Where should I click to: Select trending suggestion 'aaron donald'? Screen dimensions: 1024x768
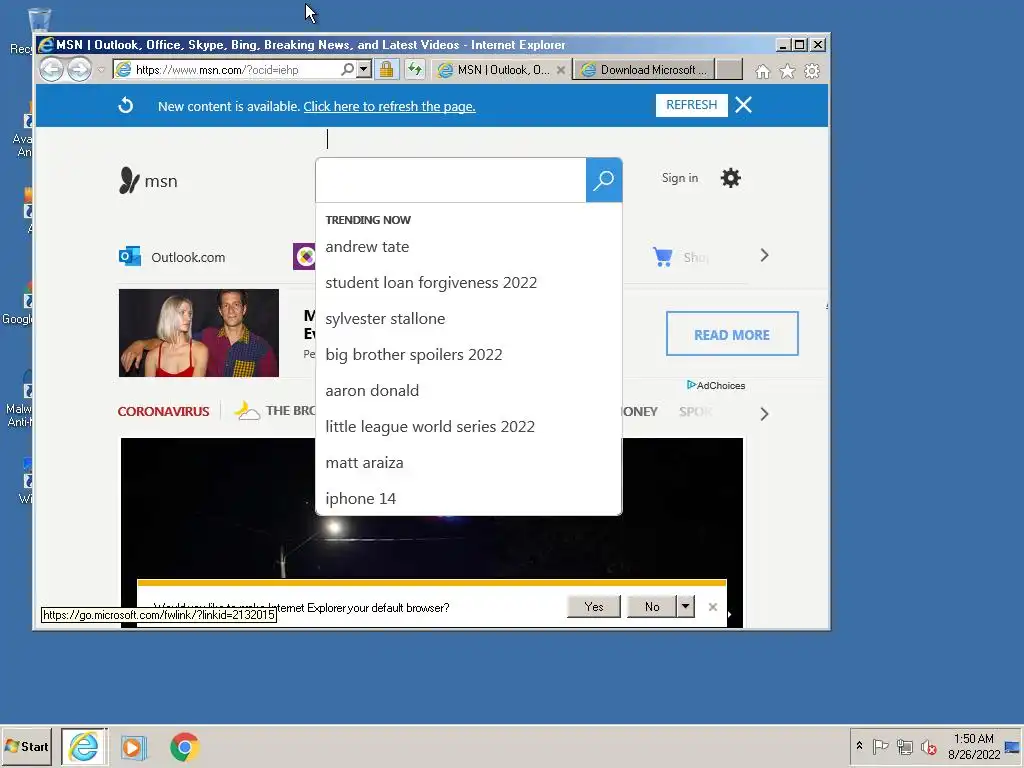point(372,391)
